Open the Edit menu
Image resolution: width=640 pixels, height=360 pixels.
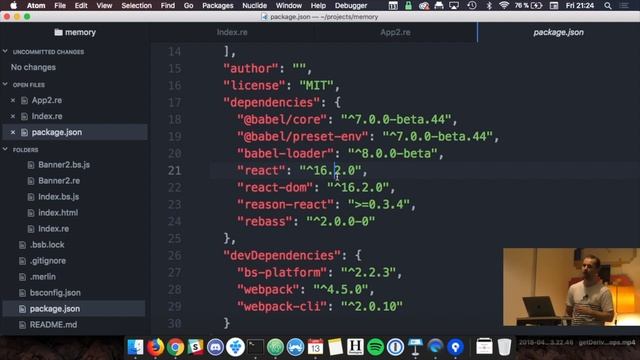click(x=81, y=5)
